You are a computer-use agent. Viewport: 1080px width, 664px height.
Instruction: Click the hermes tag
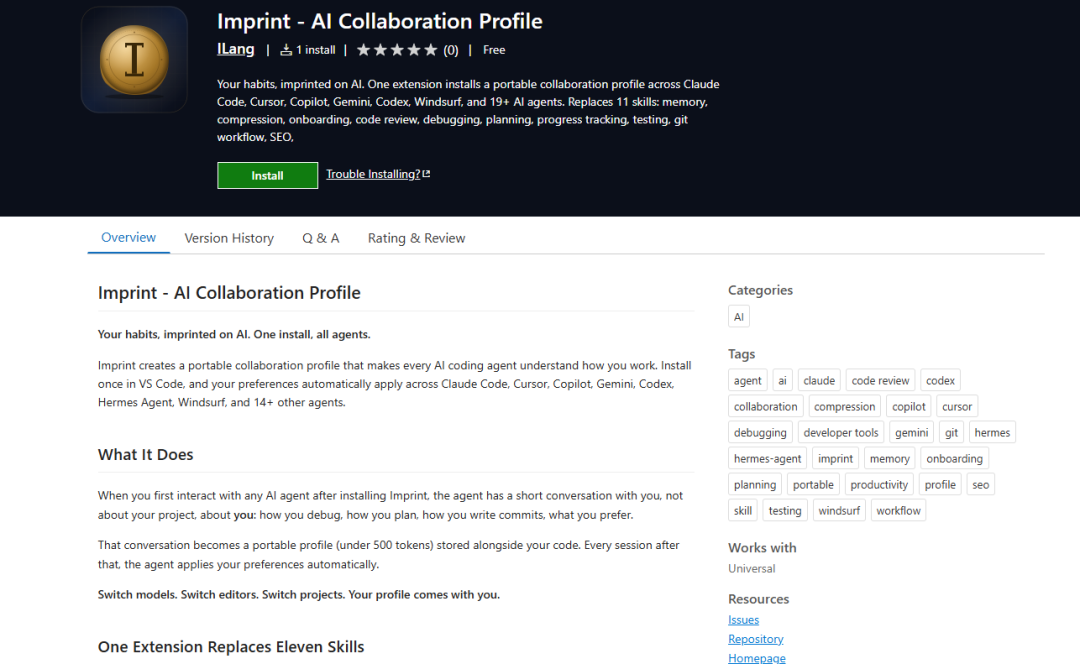click(992, 433)
